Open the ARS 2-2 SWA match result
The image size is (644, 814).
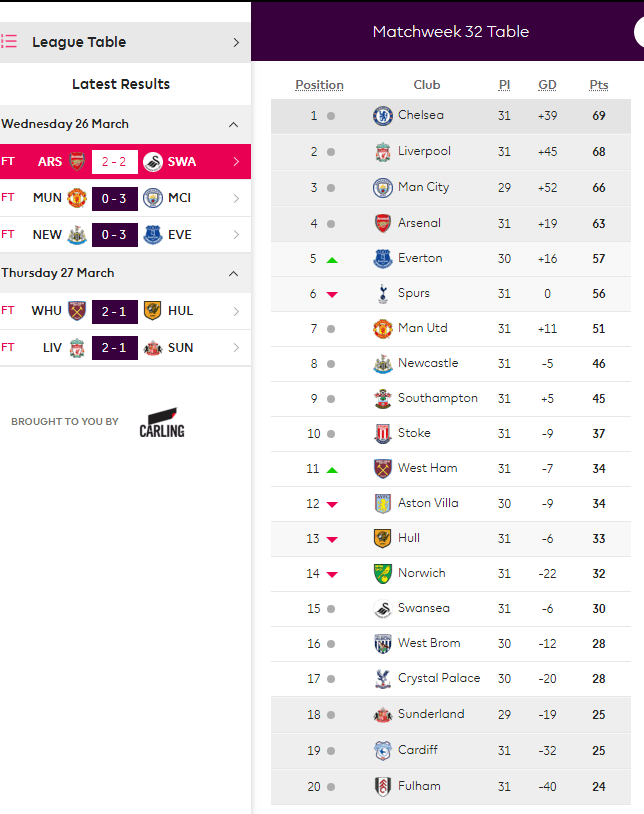[125, 161]
